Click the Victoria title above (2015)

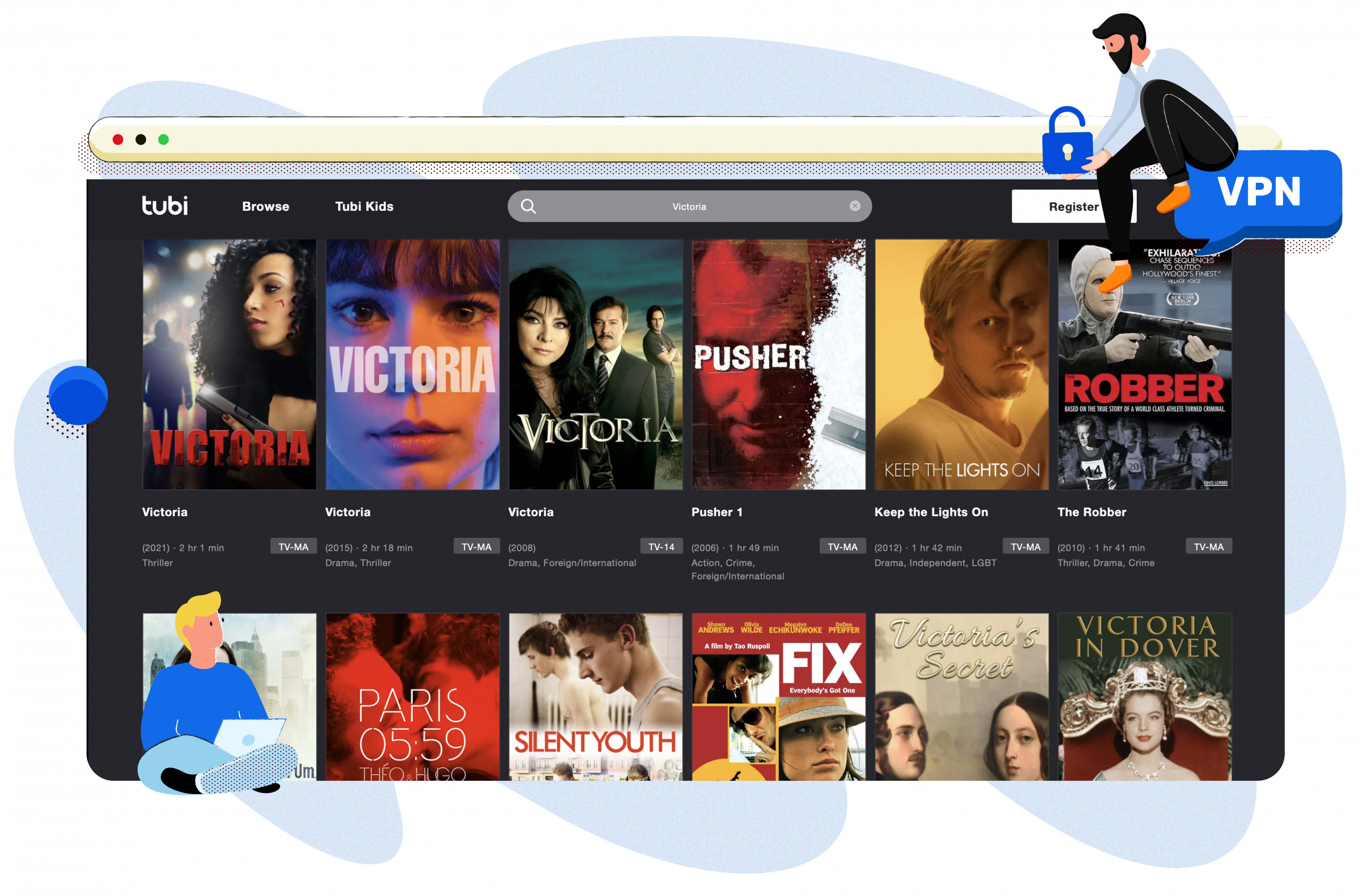coord(347,513)
